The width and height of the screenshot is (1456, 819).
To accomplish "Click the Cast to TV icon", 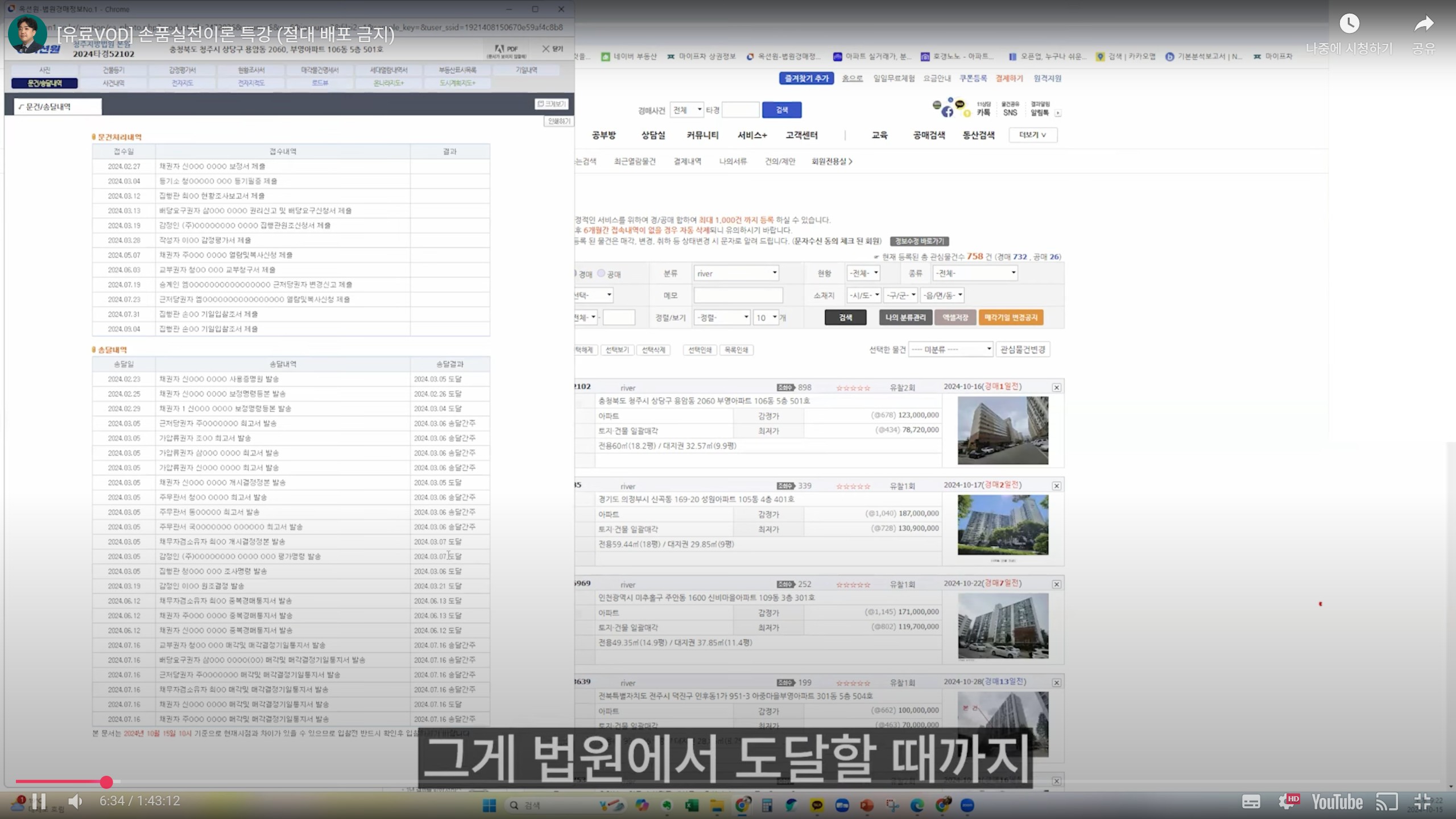I will (1387, 802).
